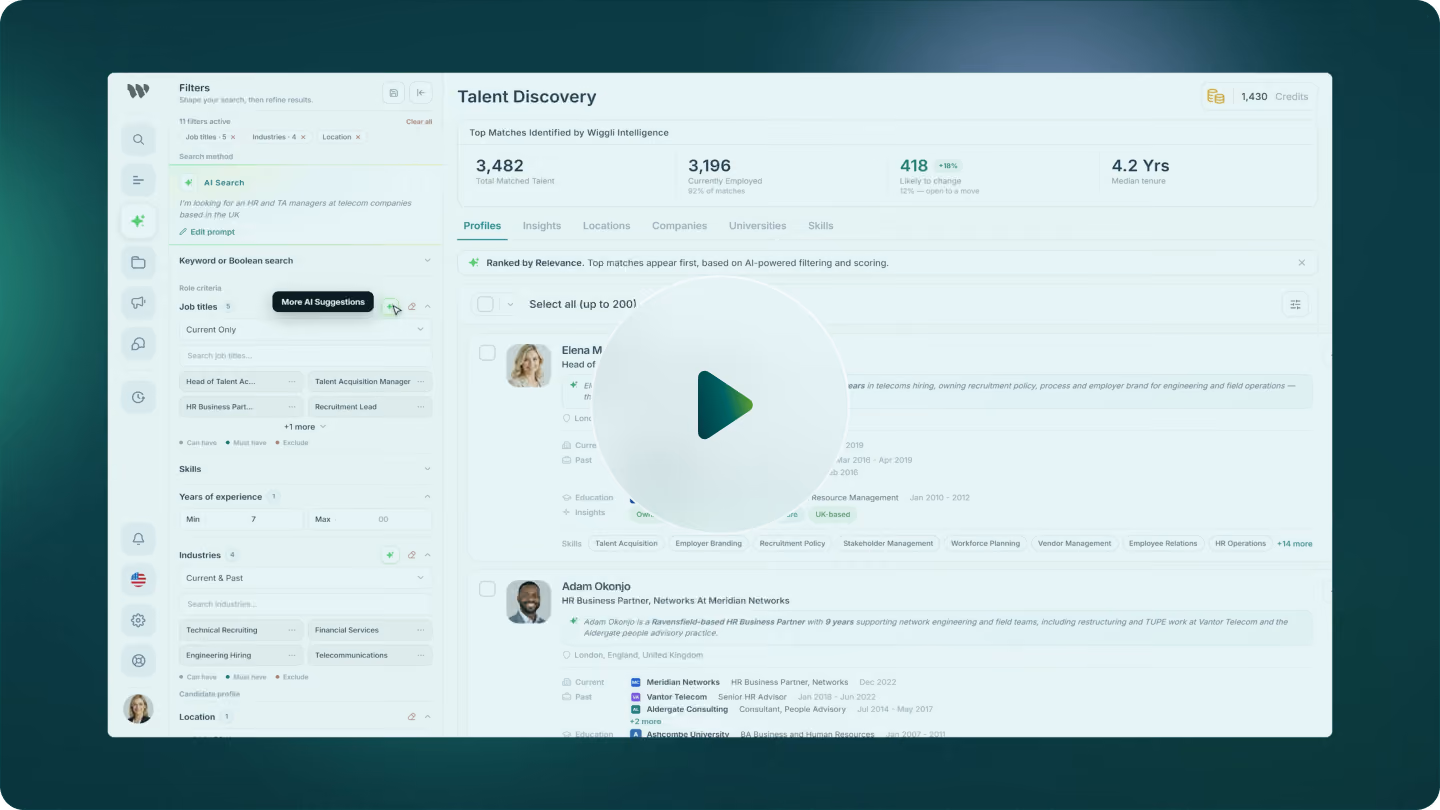Open the search icon in the left sidebar
This screenshot has width=1440, height=810.
pyautogui.click(x=138, y=139)
